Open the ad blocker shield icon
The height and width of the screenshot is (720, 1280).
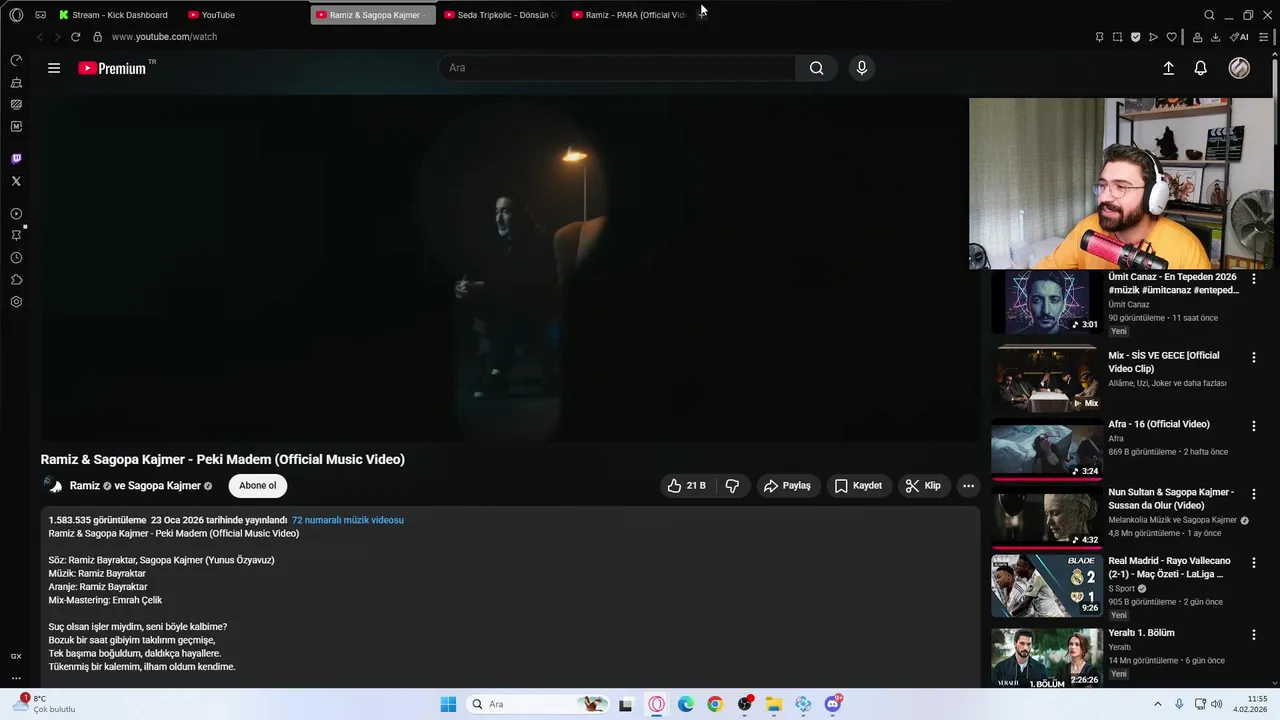tap(1135, 37)
